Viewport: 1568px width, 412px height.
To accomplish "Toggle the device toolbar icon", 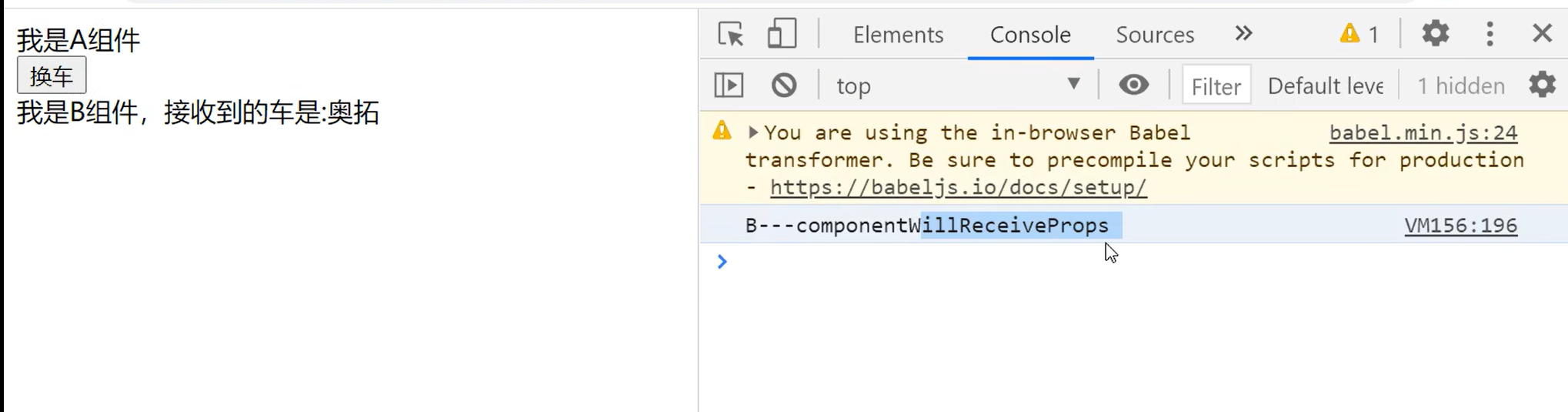I will point(782,34).
